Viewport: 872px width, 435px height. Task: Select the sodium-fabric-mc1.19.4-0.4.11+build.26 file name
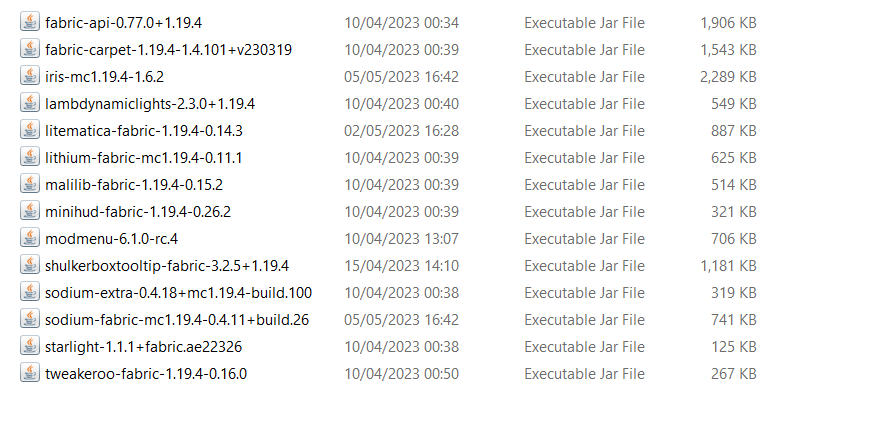(x=177, y=320)
